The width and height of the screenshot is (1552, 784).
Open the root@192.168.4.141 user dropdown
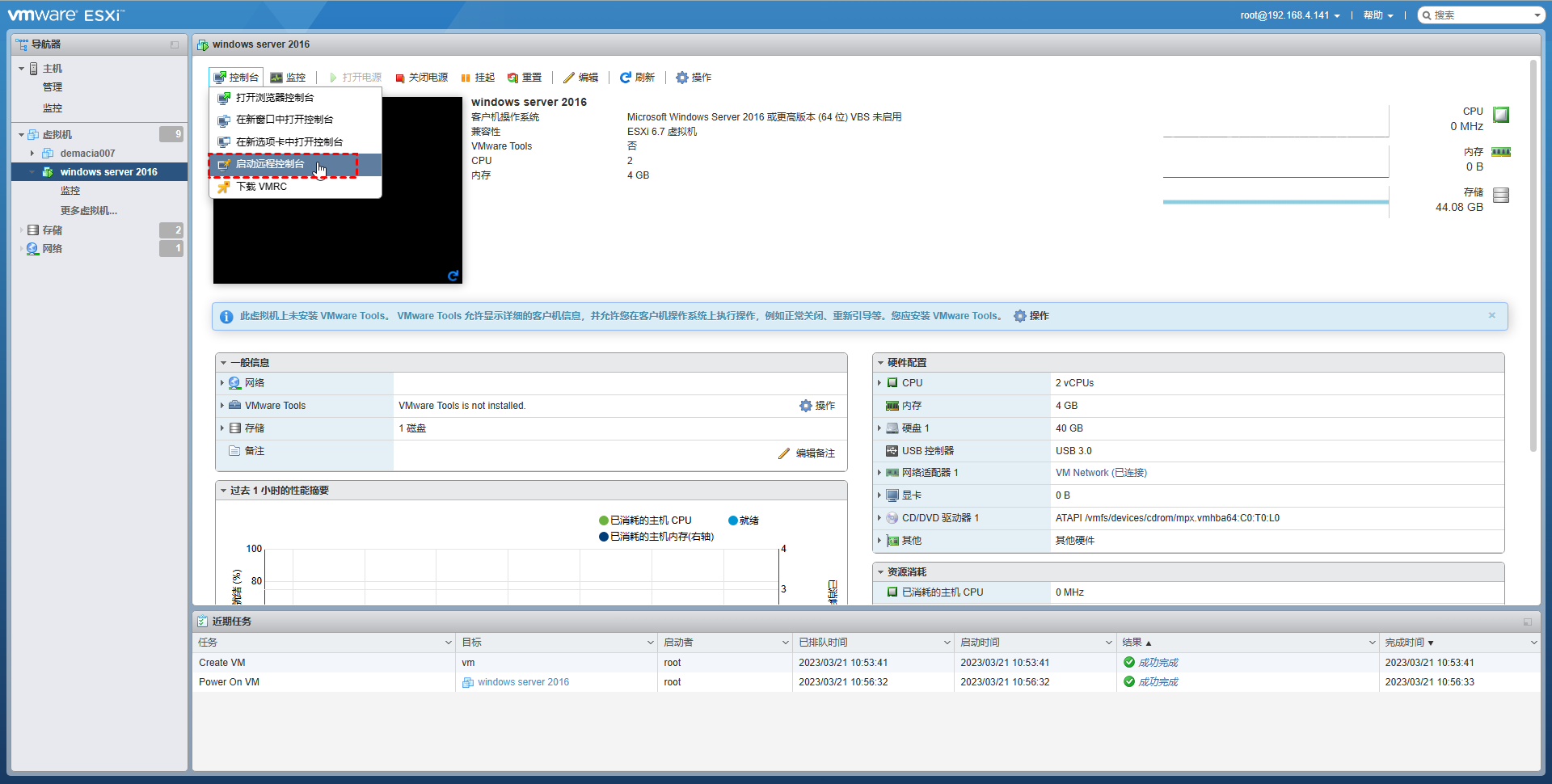(x=1290, y=15)
